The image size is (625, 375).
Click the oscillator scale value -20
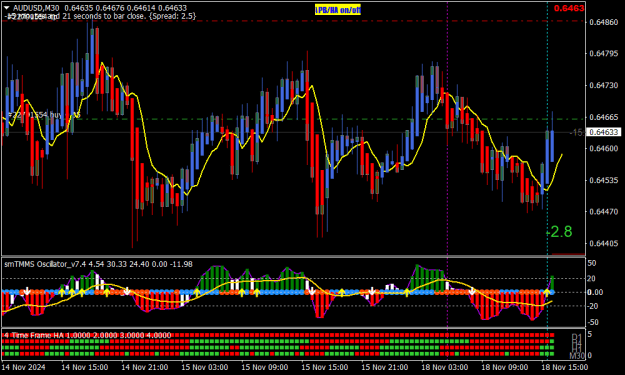592,306
